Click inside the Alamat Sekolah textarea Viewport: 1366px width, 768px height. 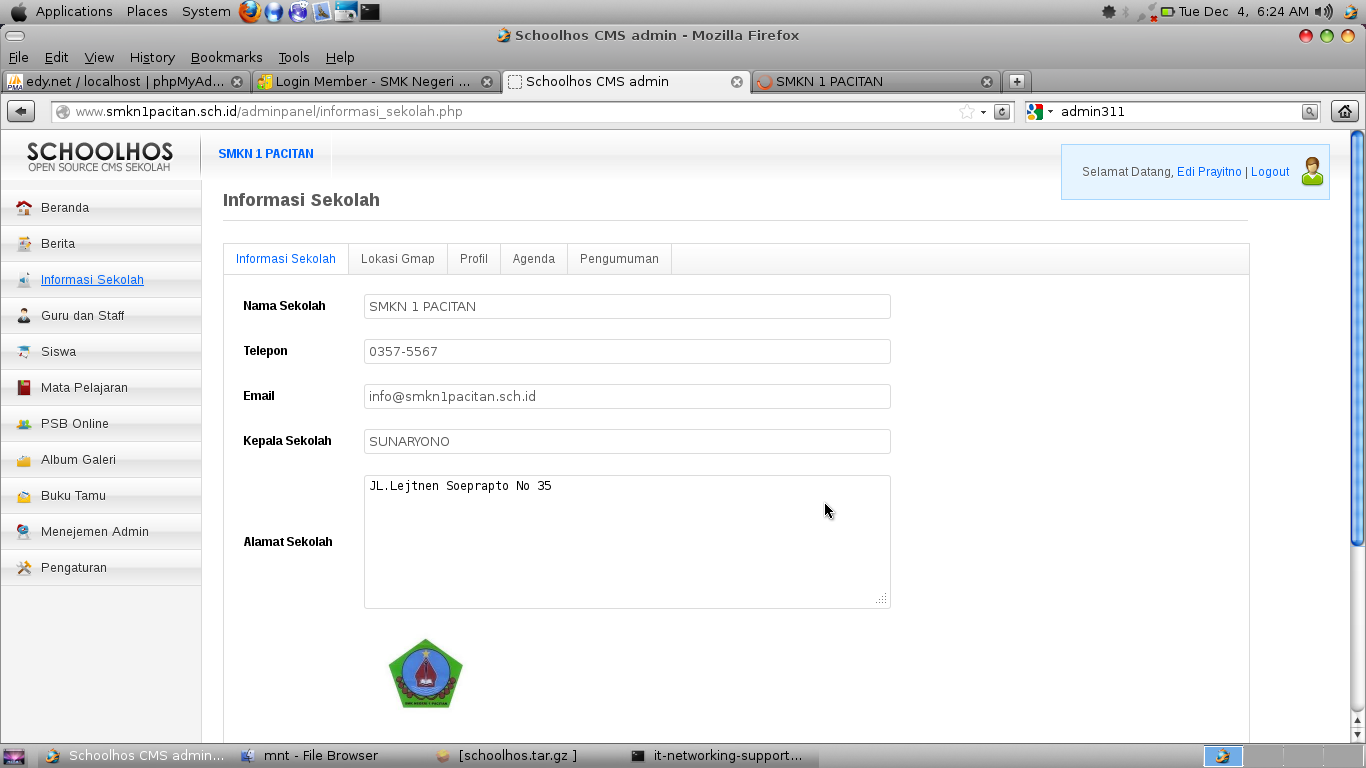(x=627, y=542)
